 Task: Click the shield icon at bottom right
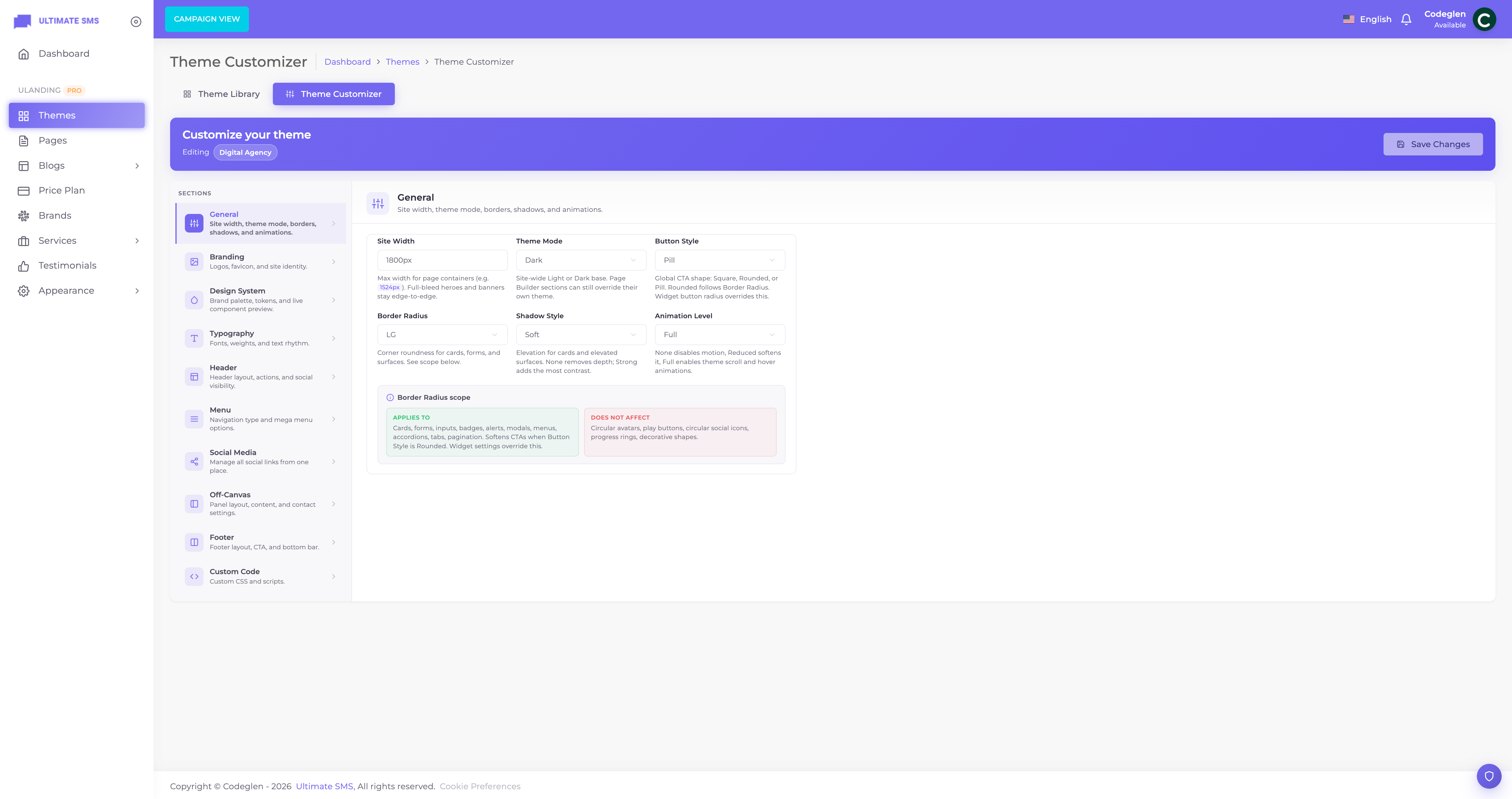click(1488, 776)
